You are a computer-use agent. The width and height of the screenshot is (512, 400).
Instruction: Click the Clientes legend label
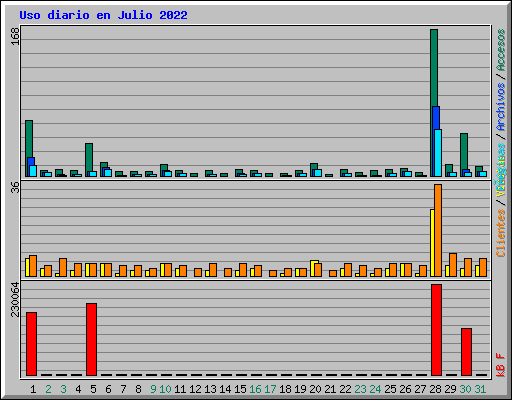point(501,233)
